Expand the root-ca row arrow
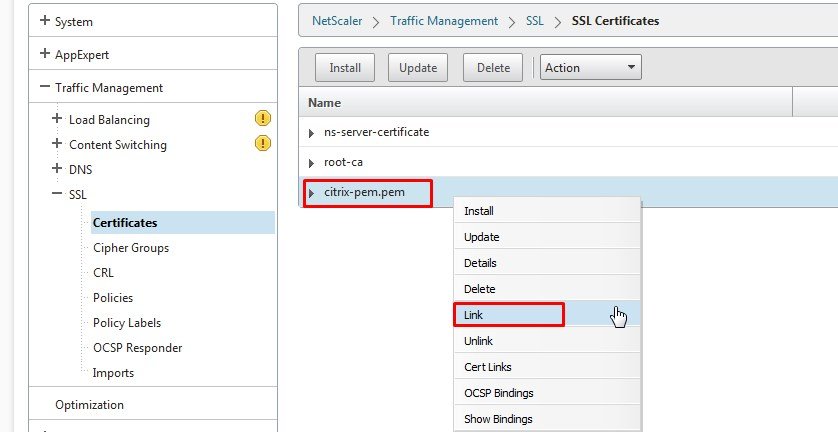This screenshot has height=432, width=838. click(x=312, y=162)
